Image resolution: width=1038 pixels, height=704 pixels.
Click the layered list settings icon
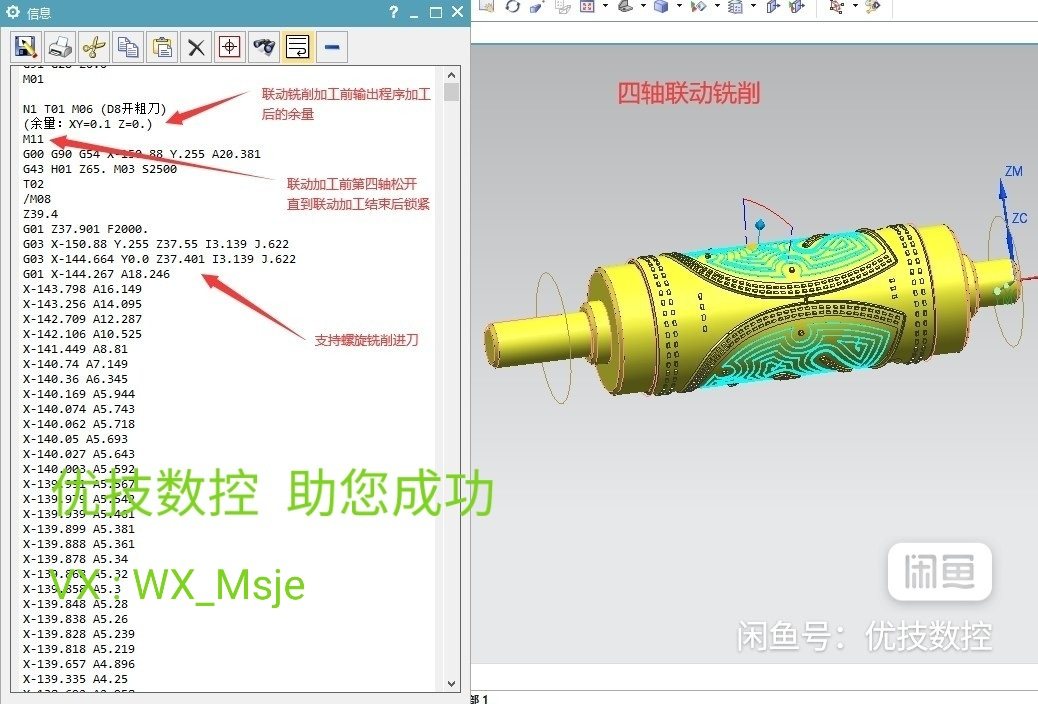pyautogui.click(x=735, y=6)
